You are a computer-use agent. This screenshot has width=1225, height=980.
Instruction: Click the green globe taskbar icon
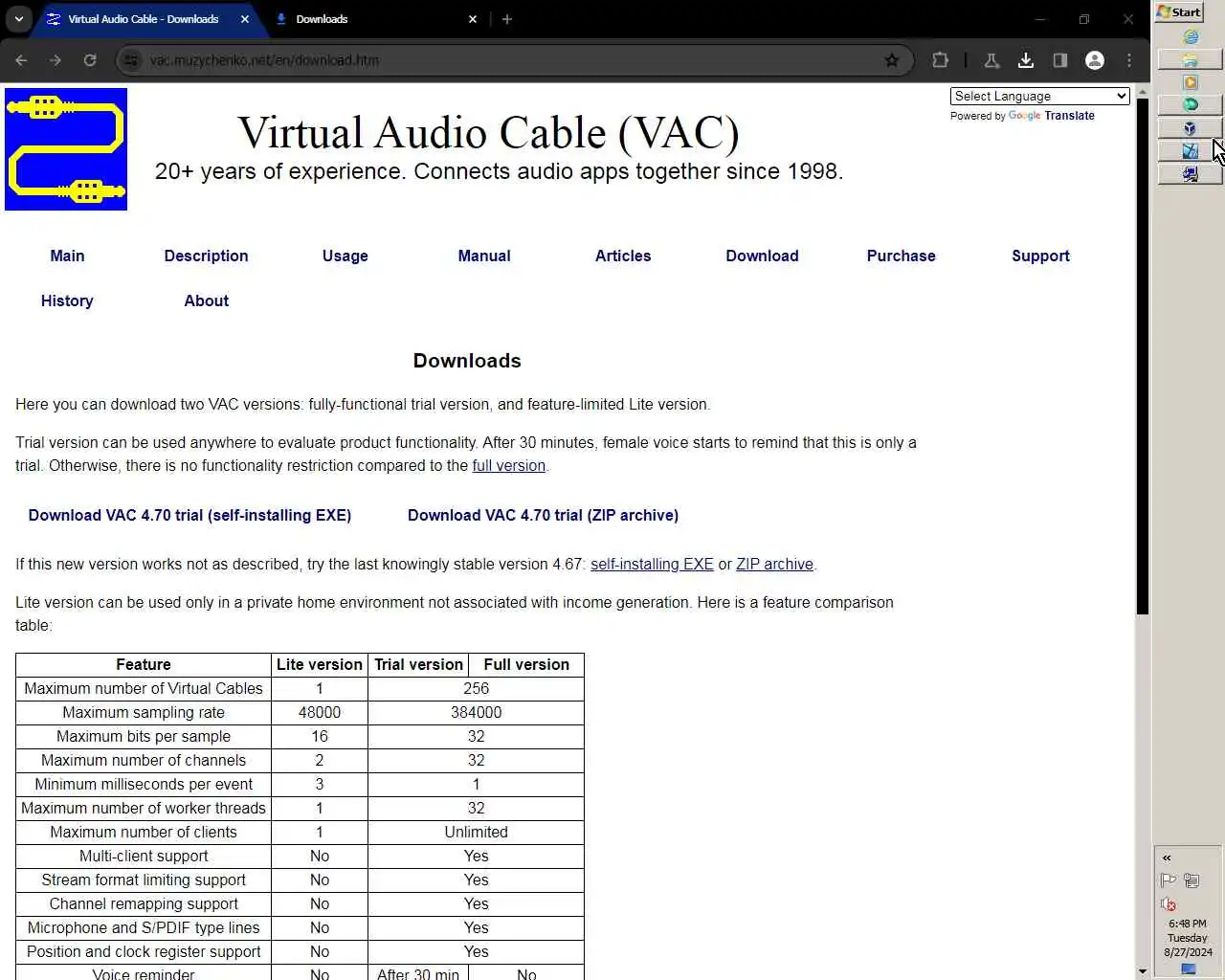(1190, 104)
